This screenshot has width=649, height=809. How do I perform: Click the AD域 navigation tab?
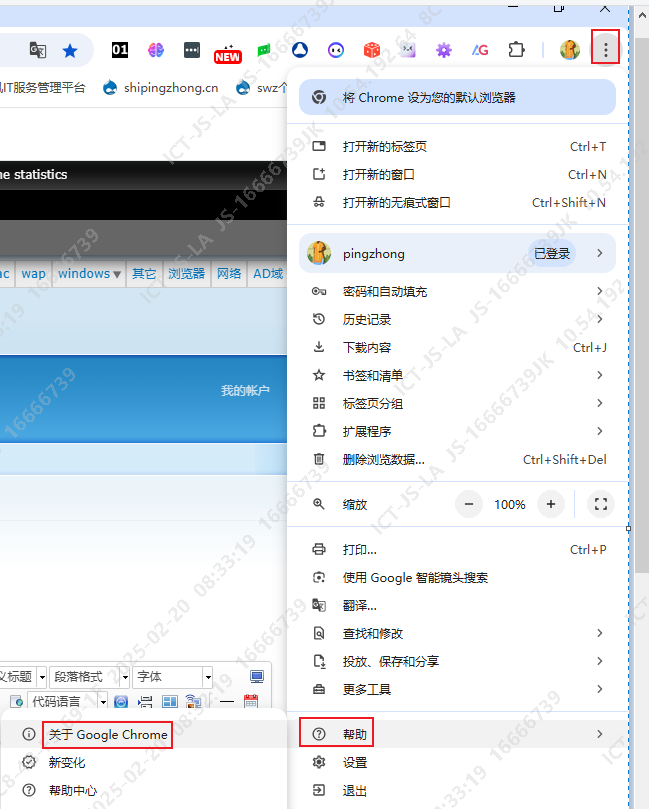(268, 273)
